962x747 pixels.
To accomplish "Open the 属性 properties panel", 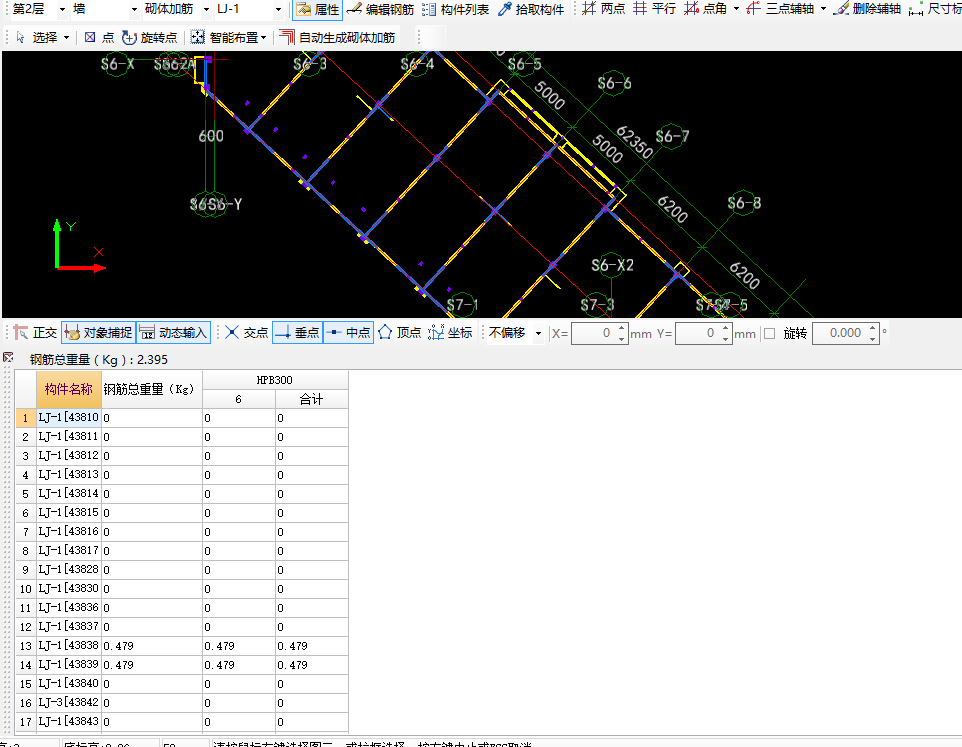I will (317, 9).
